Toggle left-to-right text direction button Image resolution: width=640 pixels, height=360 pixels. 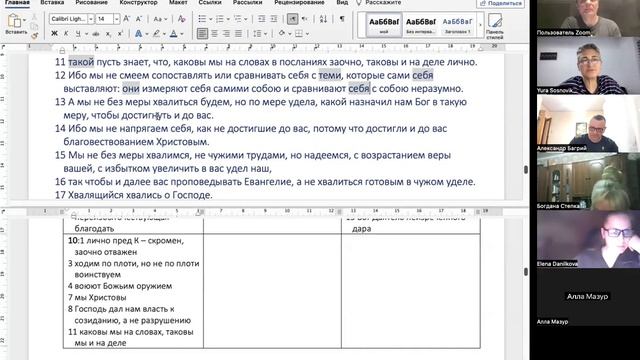click(x=292, y=19)
